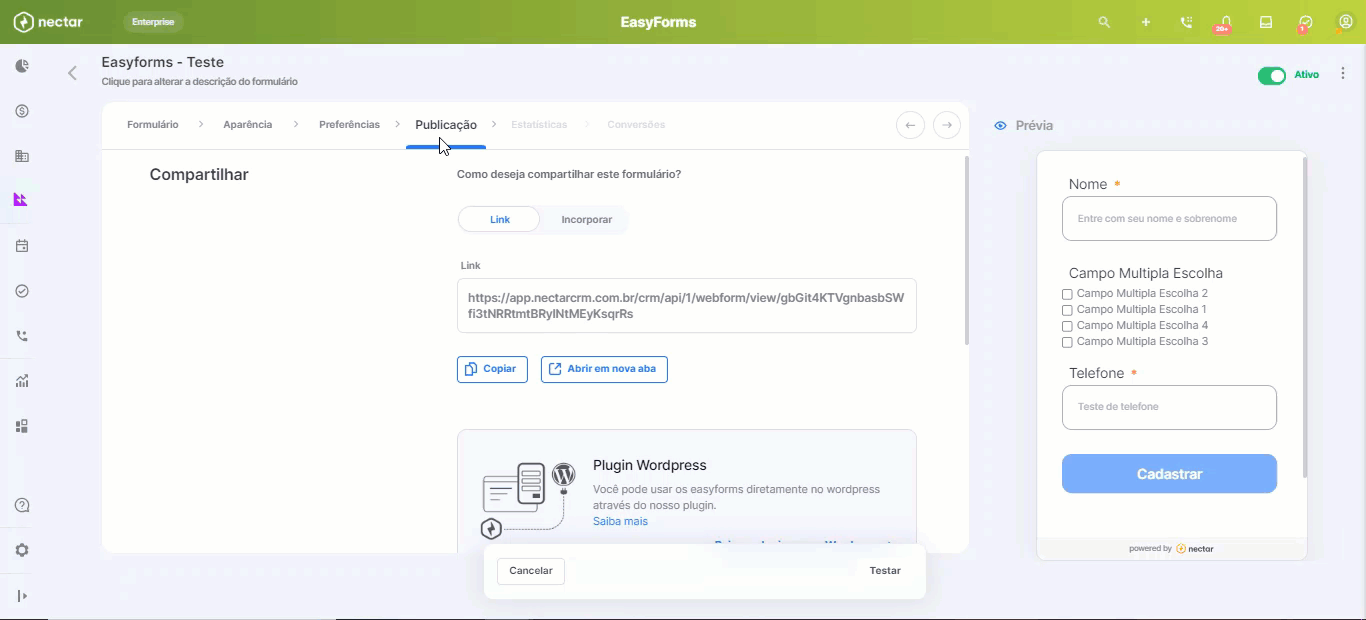Click the Plugin Wordpress heading
This screenshot has height=620, width=1366.
[650, 465]
